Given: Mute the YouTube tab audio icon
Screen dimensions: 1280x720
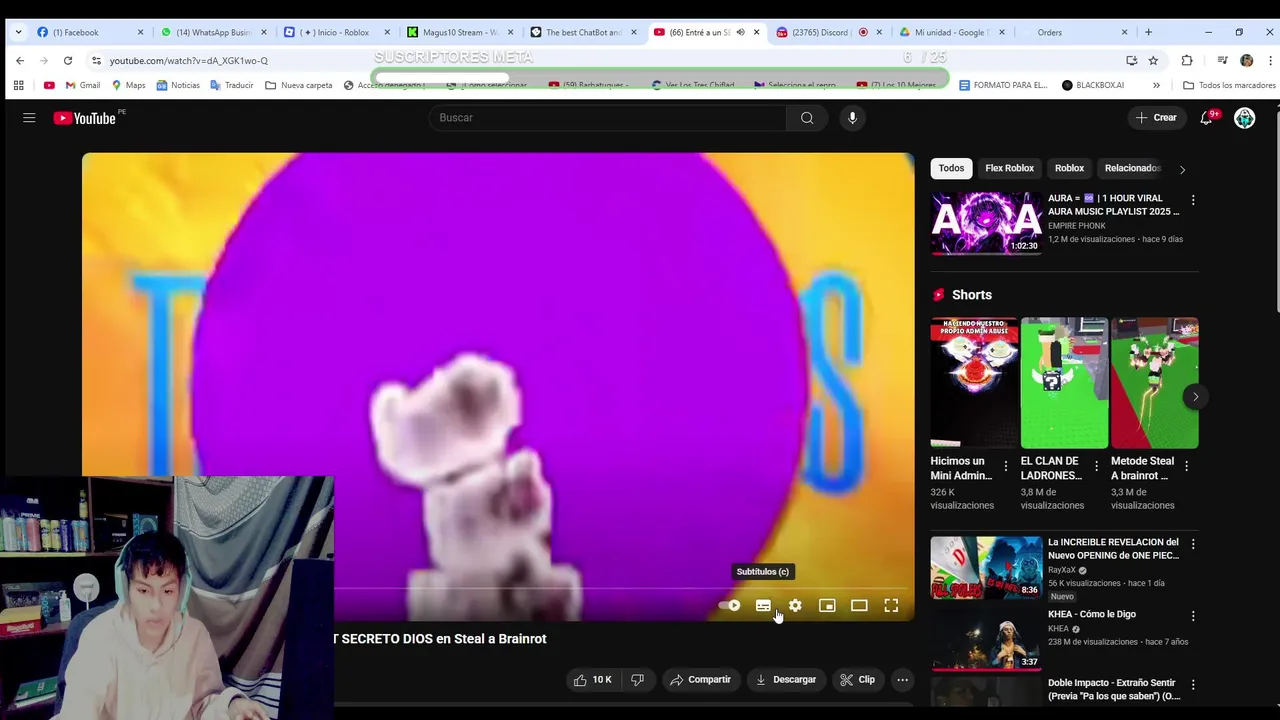Looking at the screenshot, I should (740, 32).
